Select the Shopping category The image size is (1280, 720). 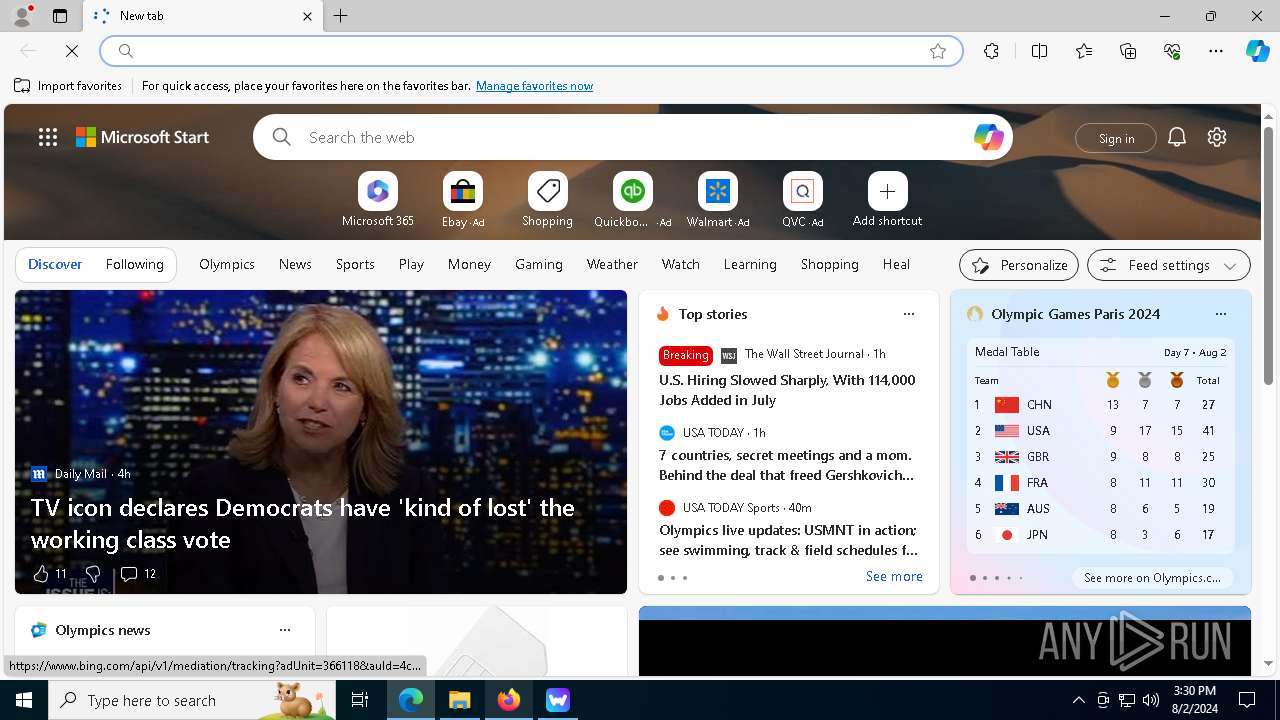click(x=829, y=264)
